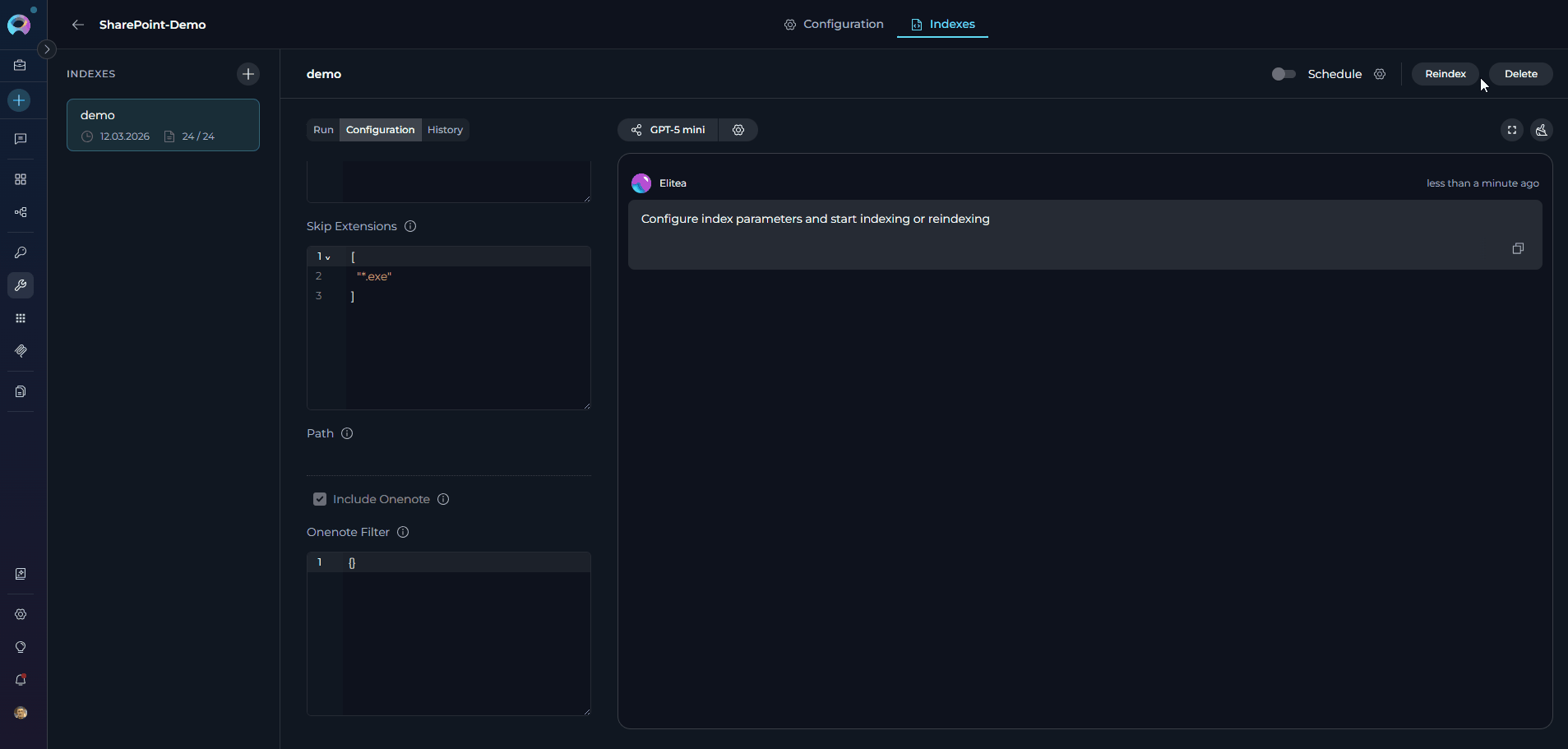Viewport: 1568px width, 749px height.
Task: Select the demo index in the list
Action: 163,125
